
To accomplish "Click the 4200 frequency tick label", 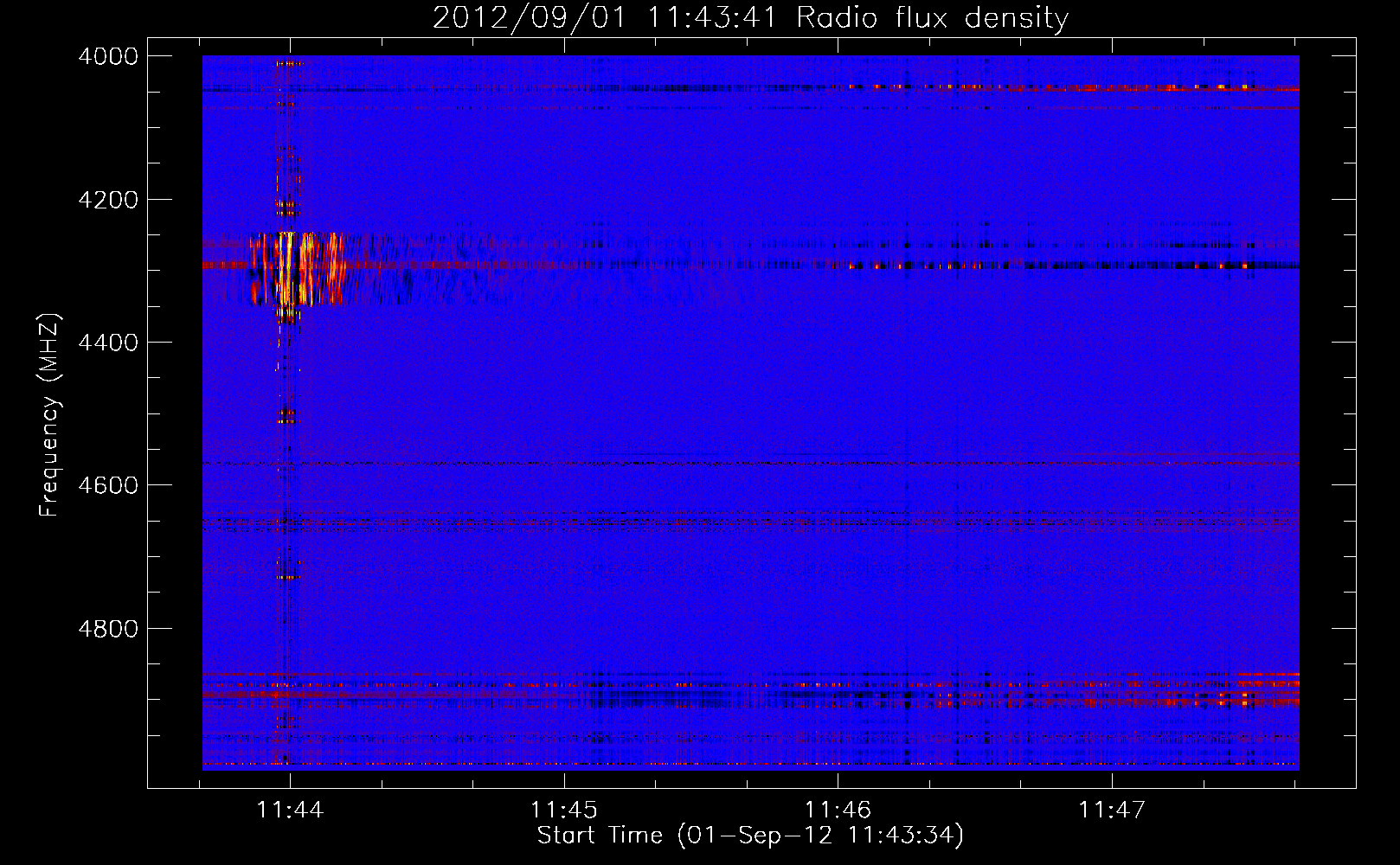I will pos(108,200).
